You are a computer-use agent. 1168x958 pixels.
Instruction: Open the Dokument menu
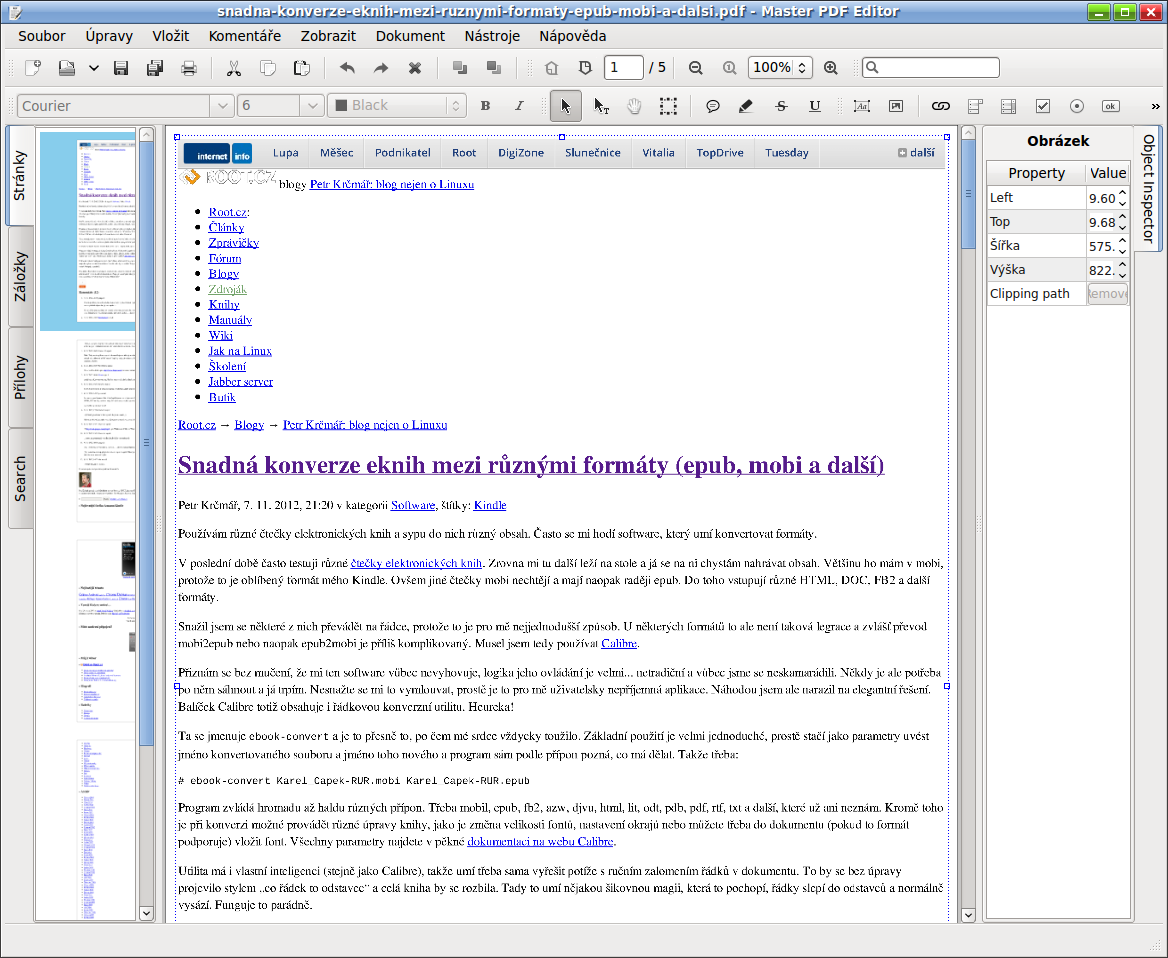[410, 36]
